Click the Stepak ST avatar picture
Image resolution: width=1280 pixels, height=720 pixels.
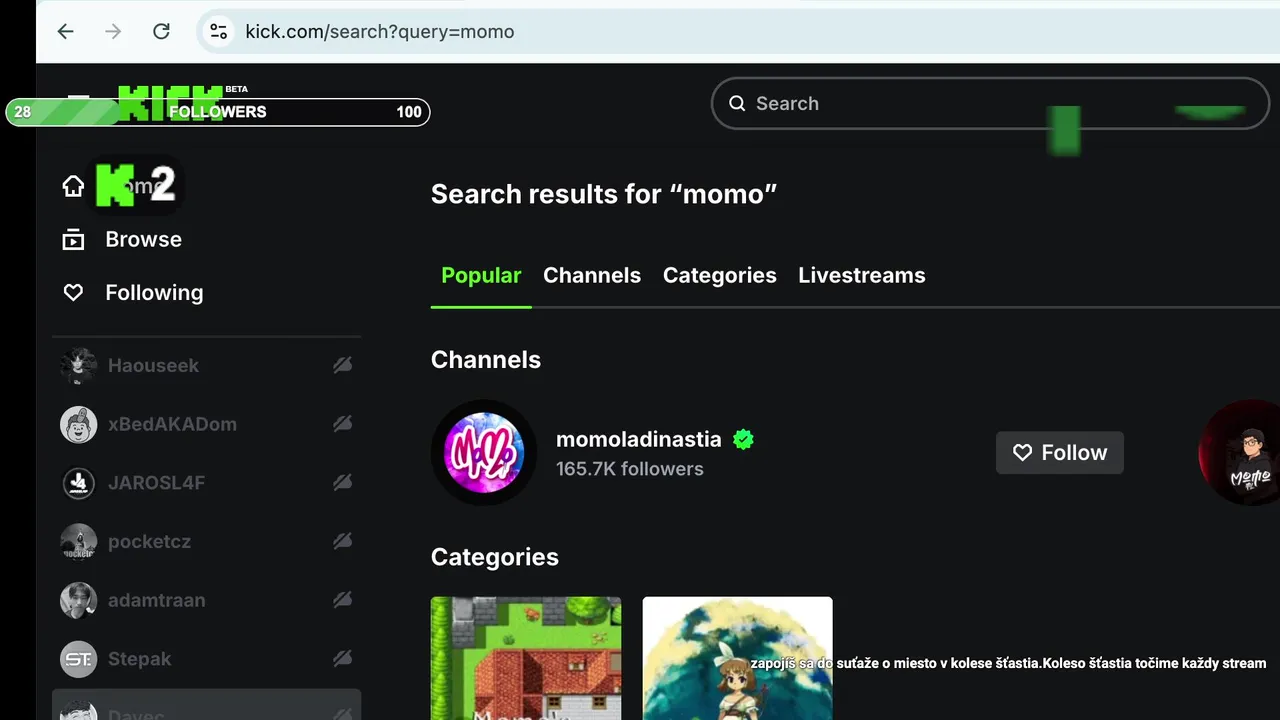click(78, 659)
